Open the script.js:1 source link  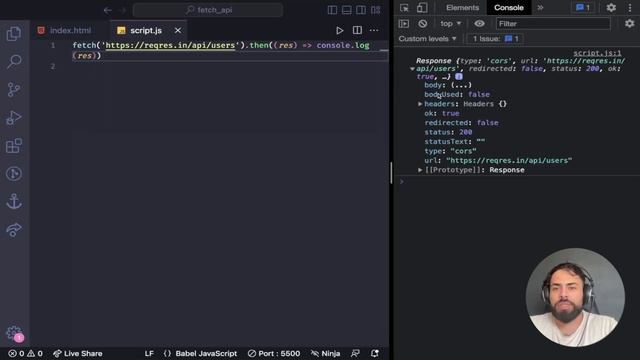point(597,53)
